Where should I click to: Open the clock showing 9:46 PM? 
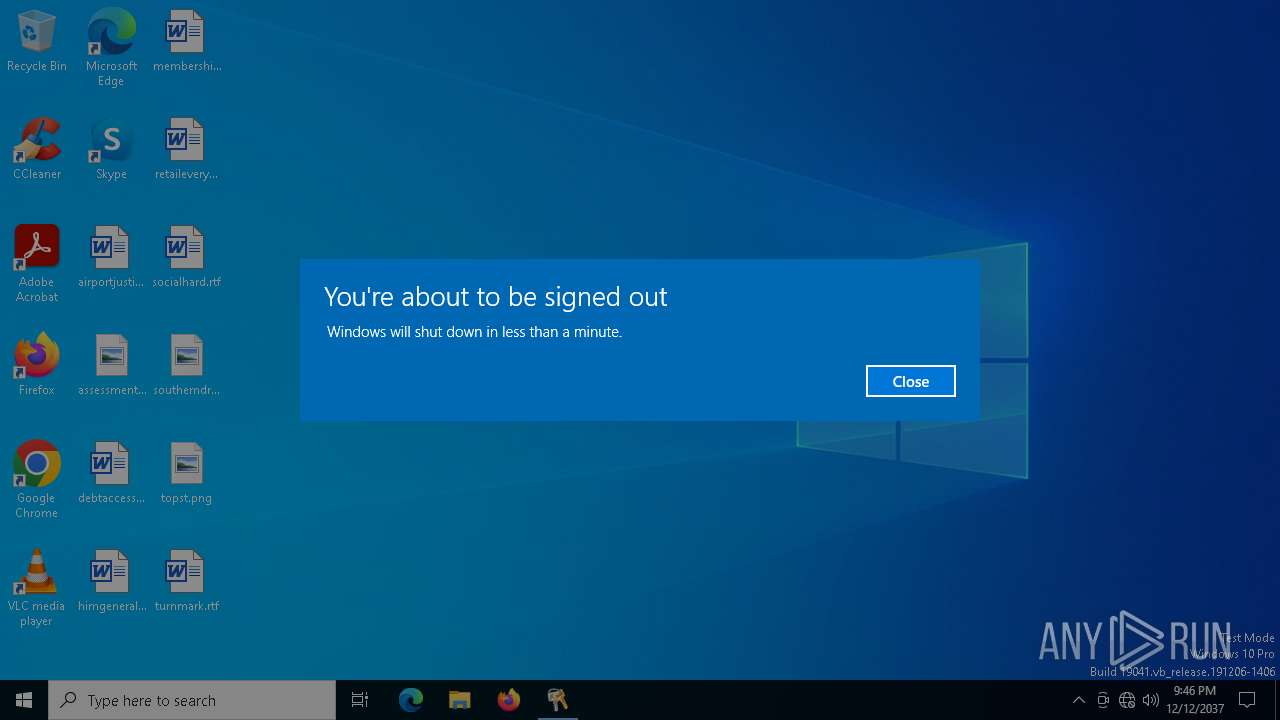[x=1194, y=700]
